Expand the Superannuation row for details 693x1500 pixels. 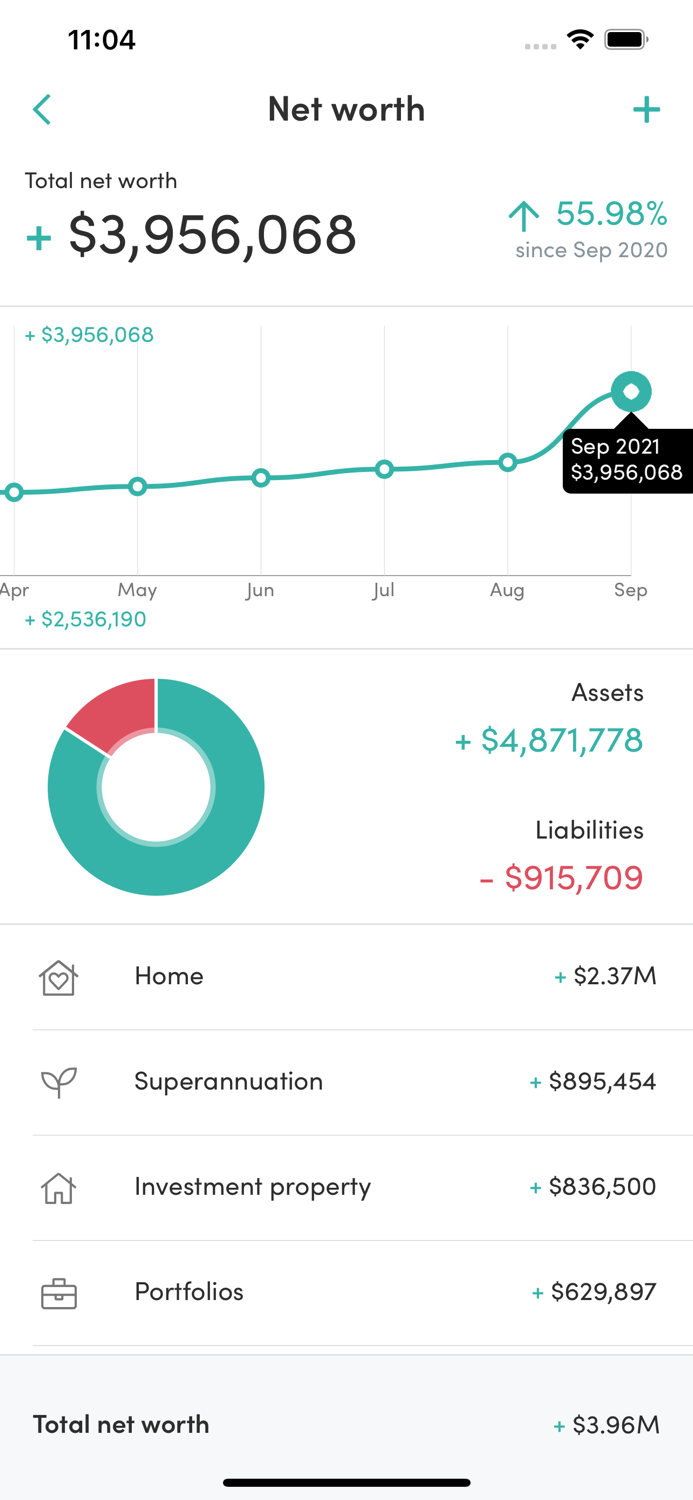[346, 1082]
